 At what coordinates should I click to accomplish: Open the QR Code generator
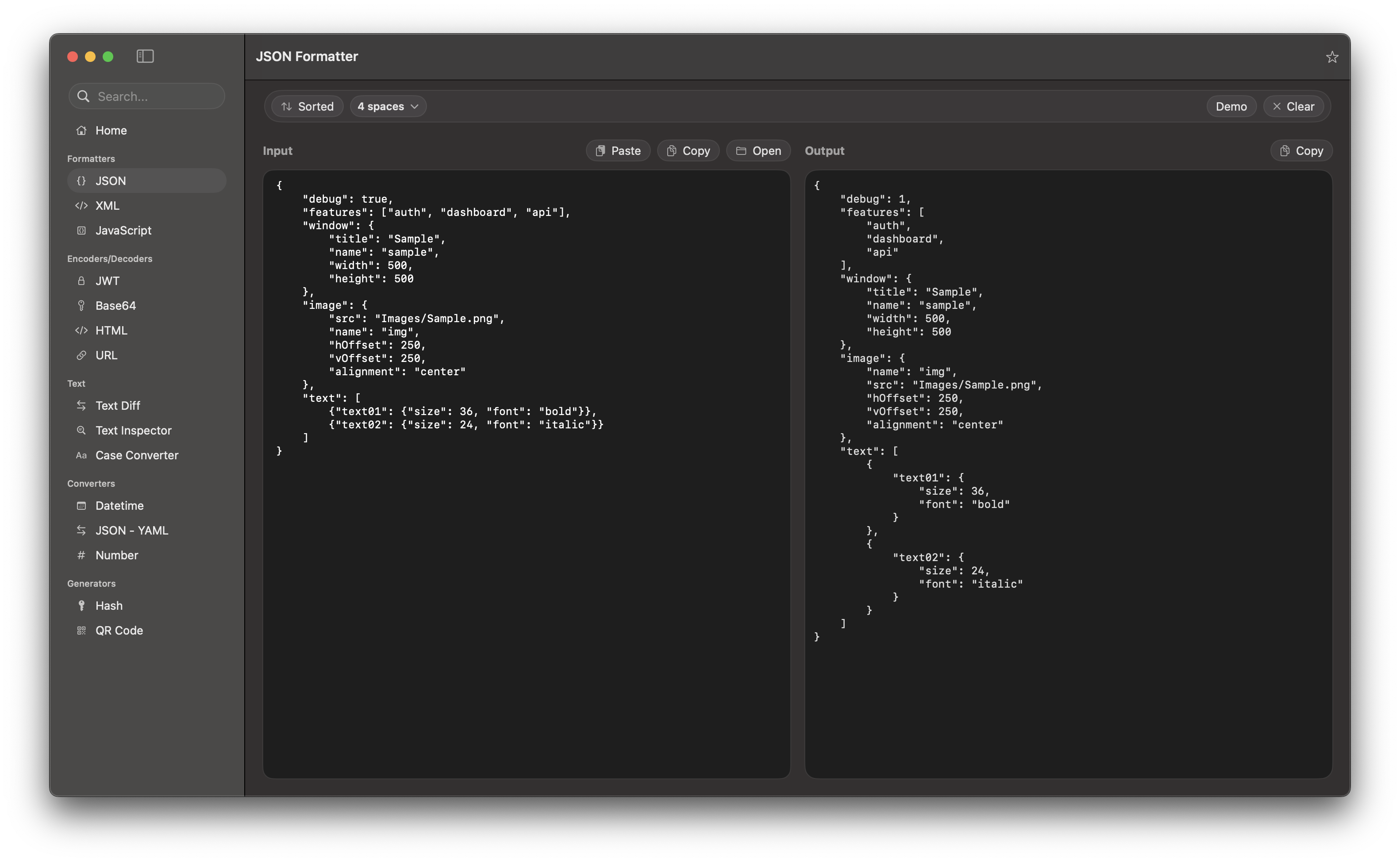point(119,630)
